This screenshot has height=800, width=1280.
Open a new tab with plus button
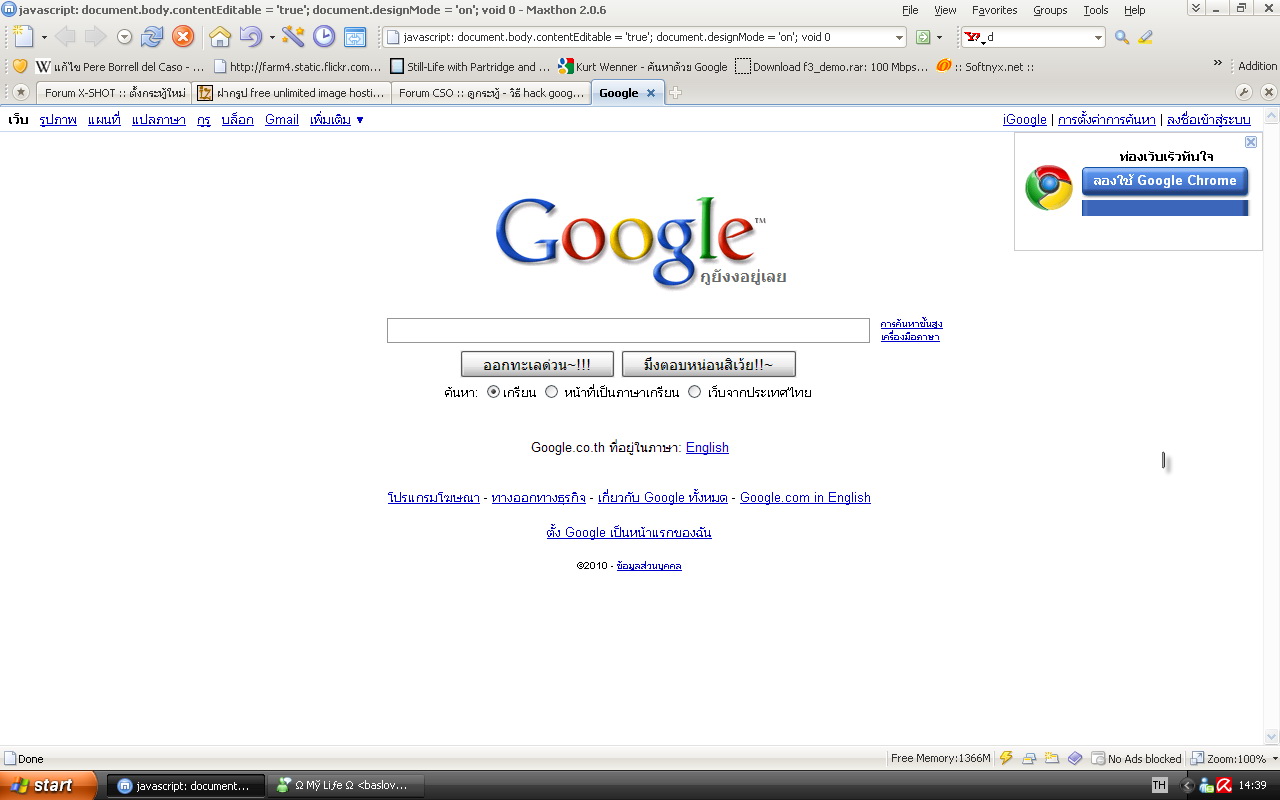pos(675,93)
